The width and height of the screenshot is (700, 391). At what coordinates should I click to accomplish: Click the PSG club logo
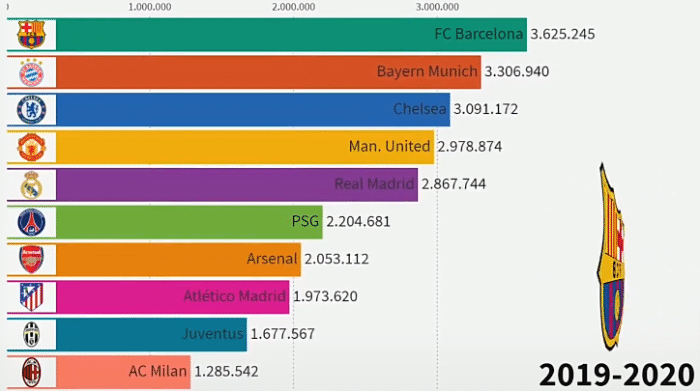(x=31, y=222)
